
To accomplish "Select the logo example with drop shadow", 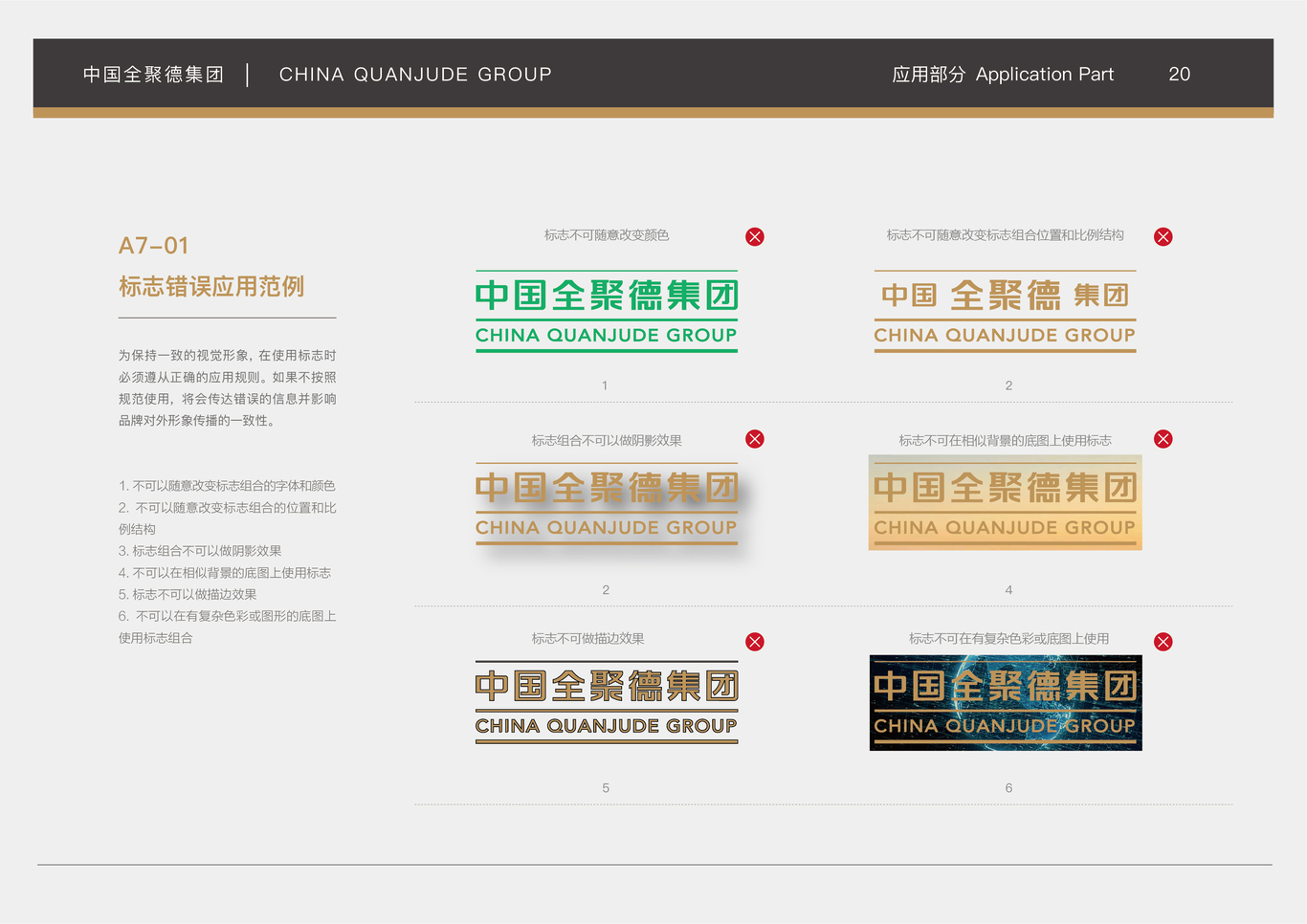I will 607,504.
